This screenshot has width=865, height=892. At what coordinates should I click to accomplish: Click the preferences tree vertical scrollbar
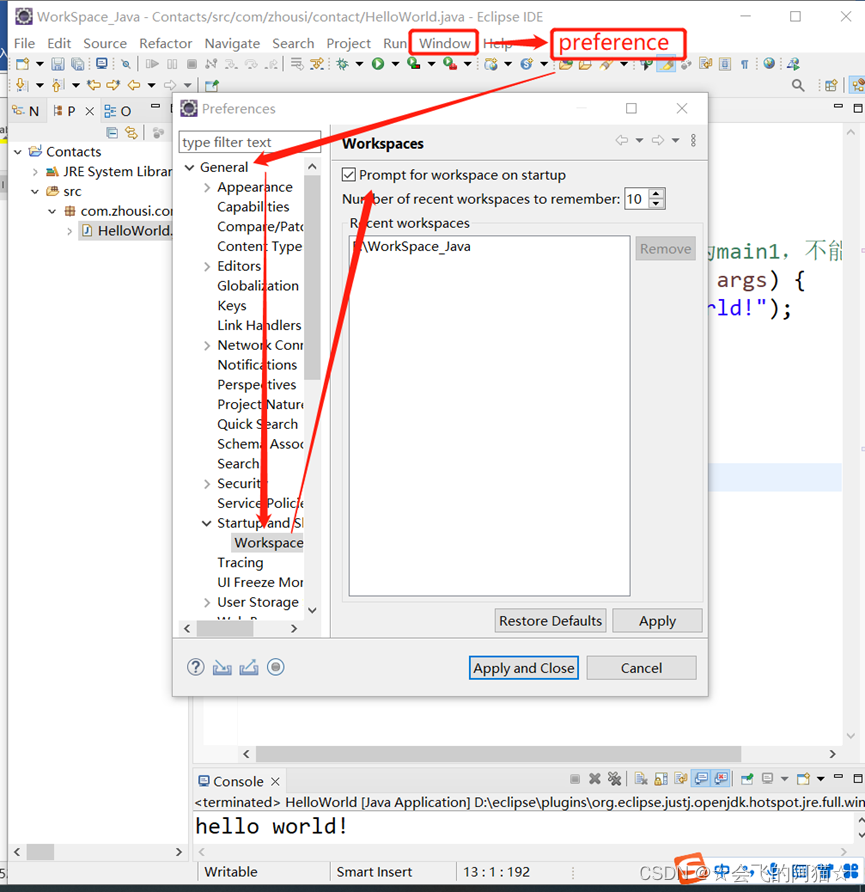(x=312, y=278)
